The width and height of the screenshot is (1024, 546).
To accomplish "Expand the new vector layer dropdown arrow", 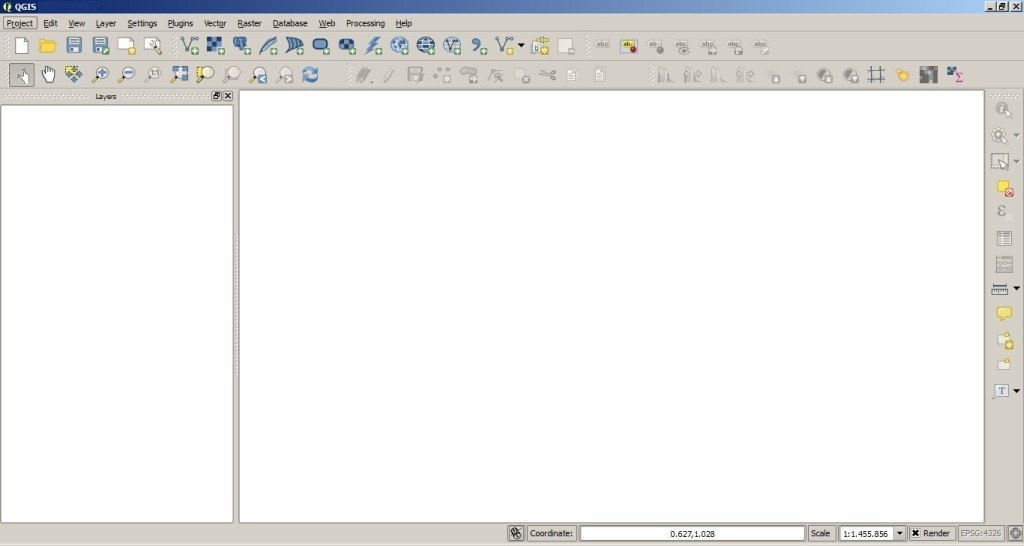I will tap(520, 46).
